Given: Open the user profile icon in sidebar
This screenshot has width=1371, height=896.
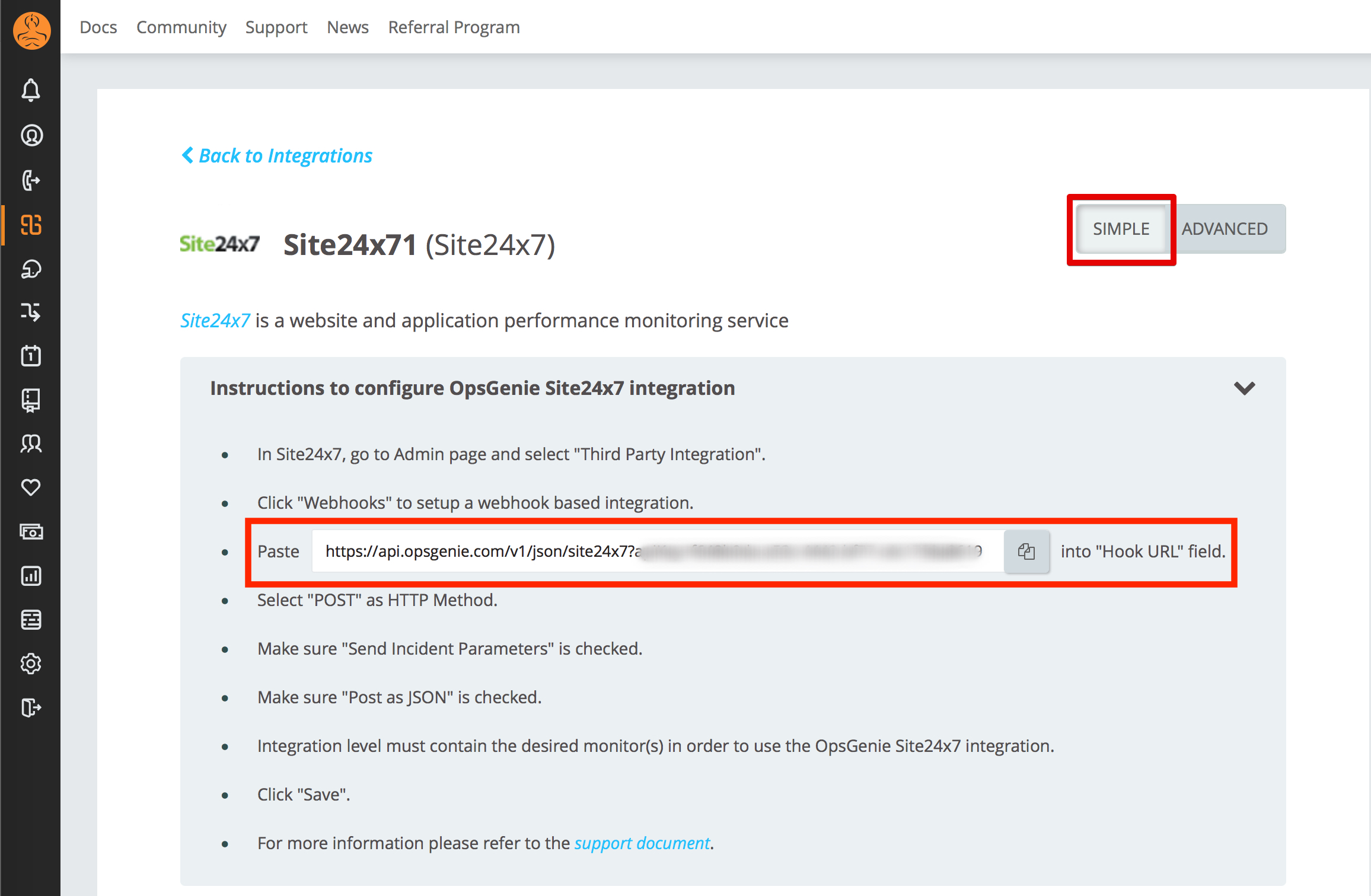Looking at the screenshot, I should [x=31, y=135].
